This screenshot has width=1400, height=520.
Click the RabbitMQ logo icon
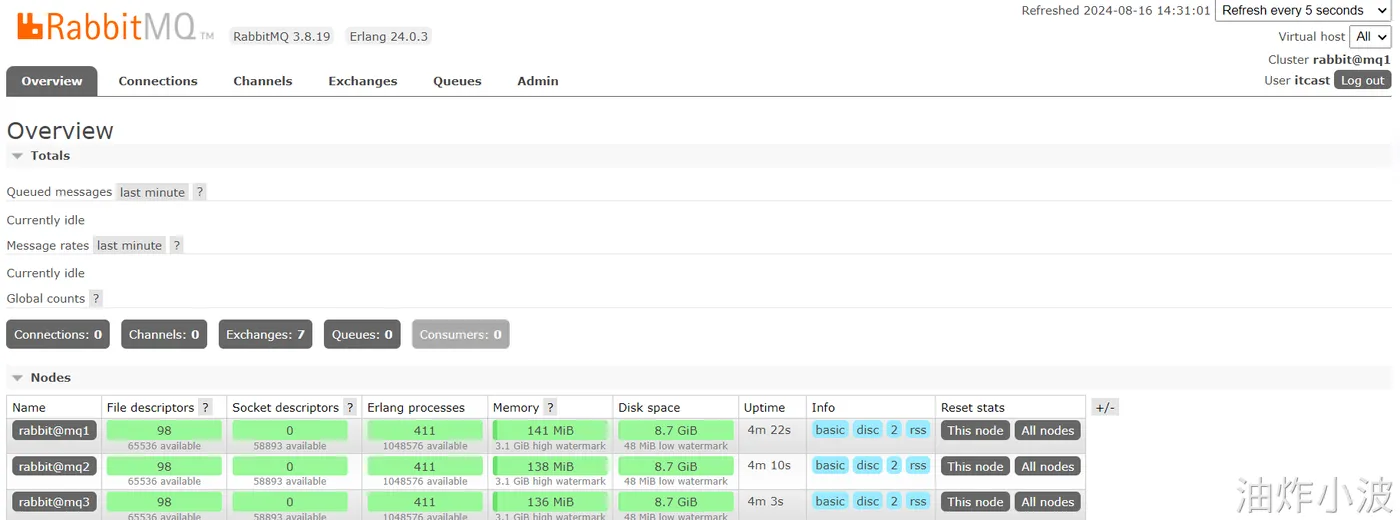pyautogui.click(x=30, y=26)
